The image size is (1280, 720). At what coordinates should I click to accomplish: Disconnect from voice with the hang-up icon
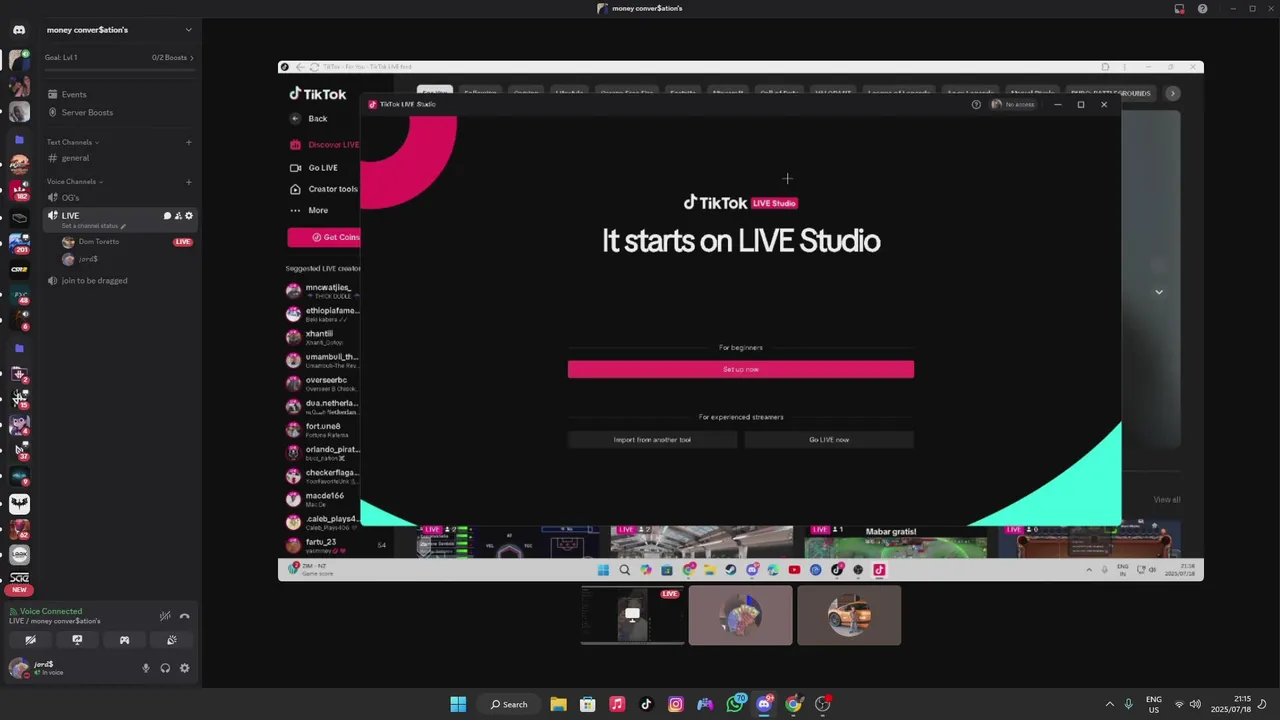point(184,616)
